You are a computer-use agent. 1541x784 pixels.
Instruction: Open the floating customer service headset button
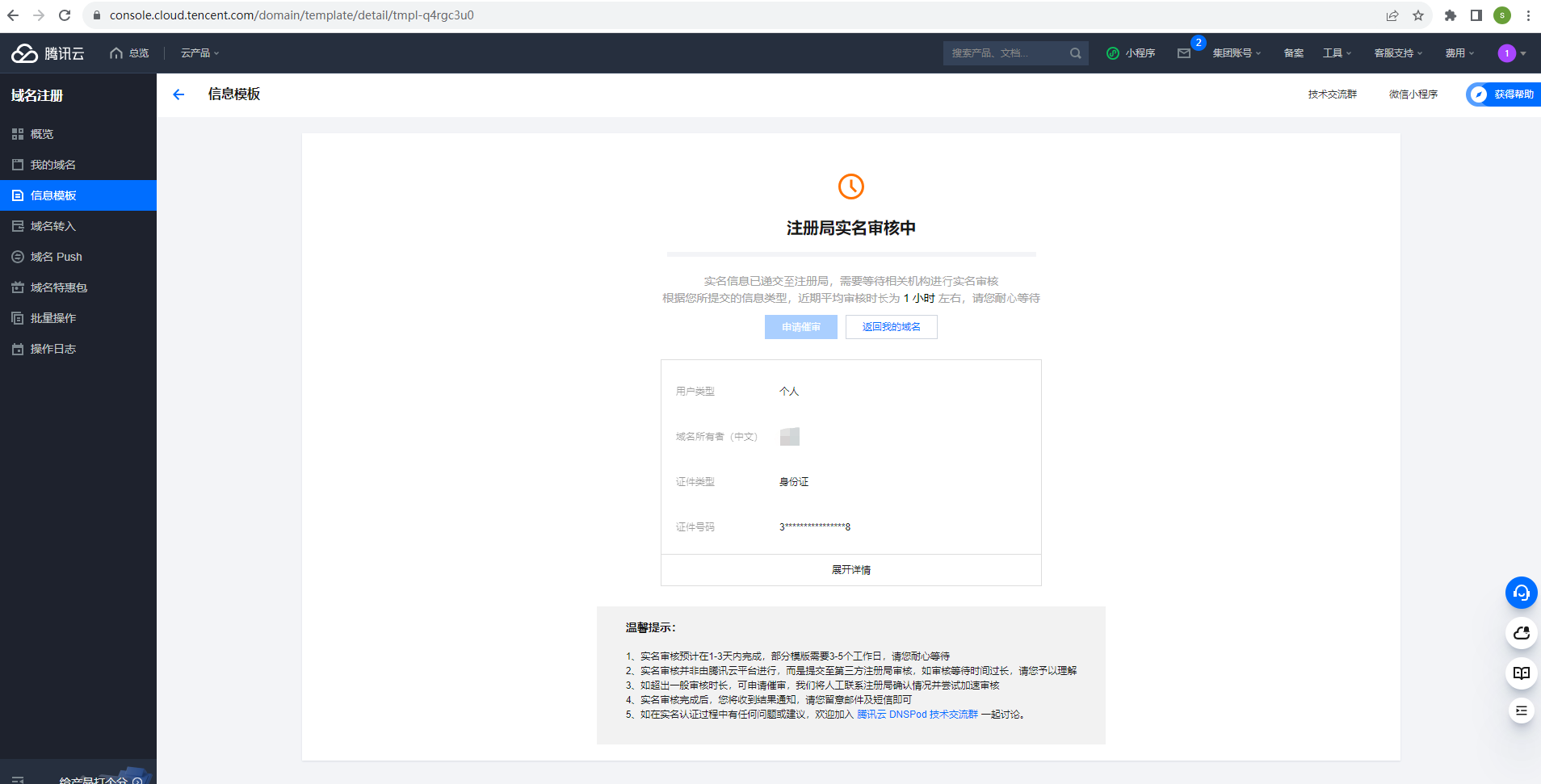click(x=1522, y=593)
